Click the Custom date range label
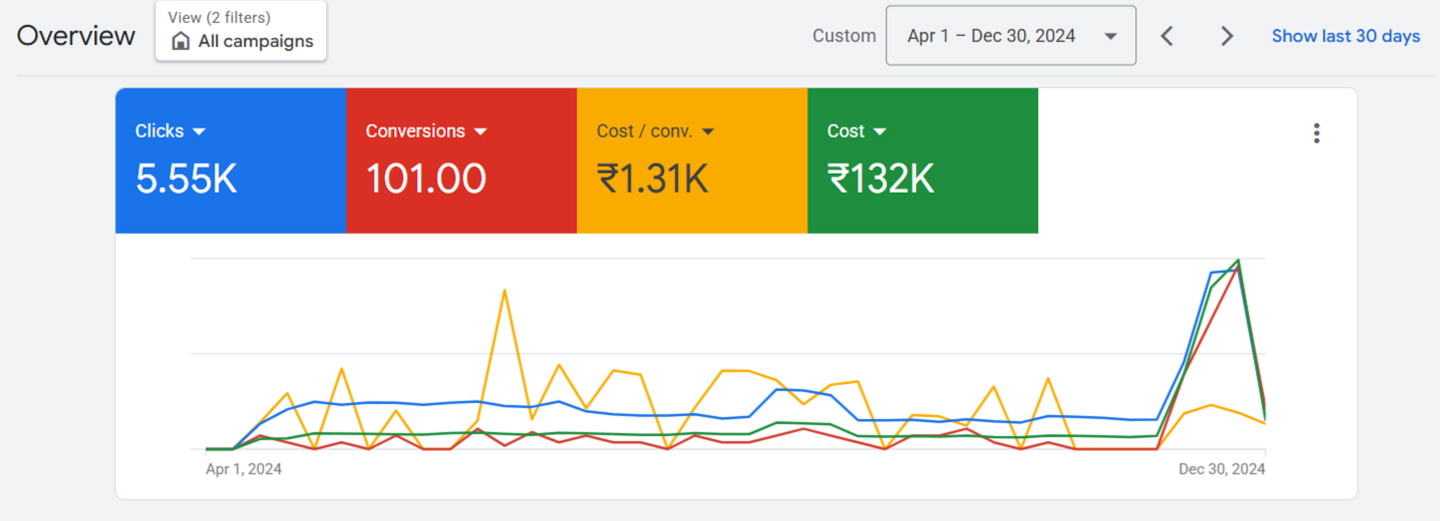The width and height of the screenshot is (1440, 521). click(x=844, y=36)
